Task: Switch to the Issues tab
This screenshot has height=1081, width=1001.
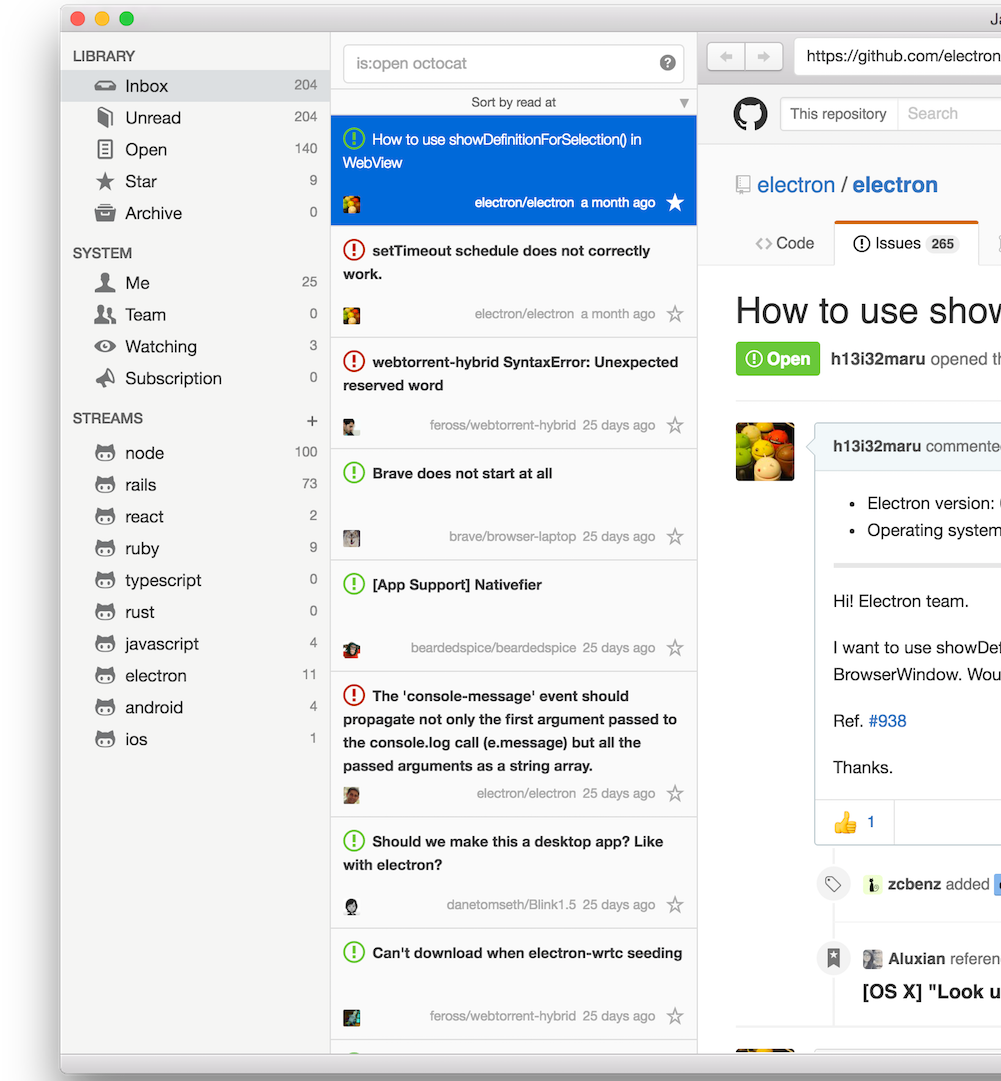Action: coord(906,243)
